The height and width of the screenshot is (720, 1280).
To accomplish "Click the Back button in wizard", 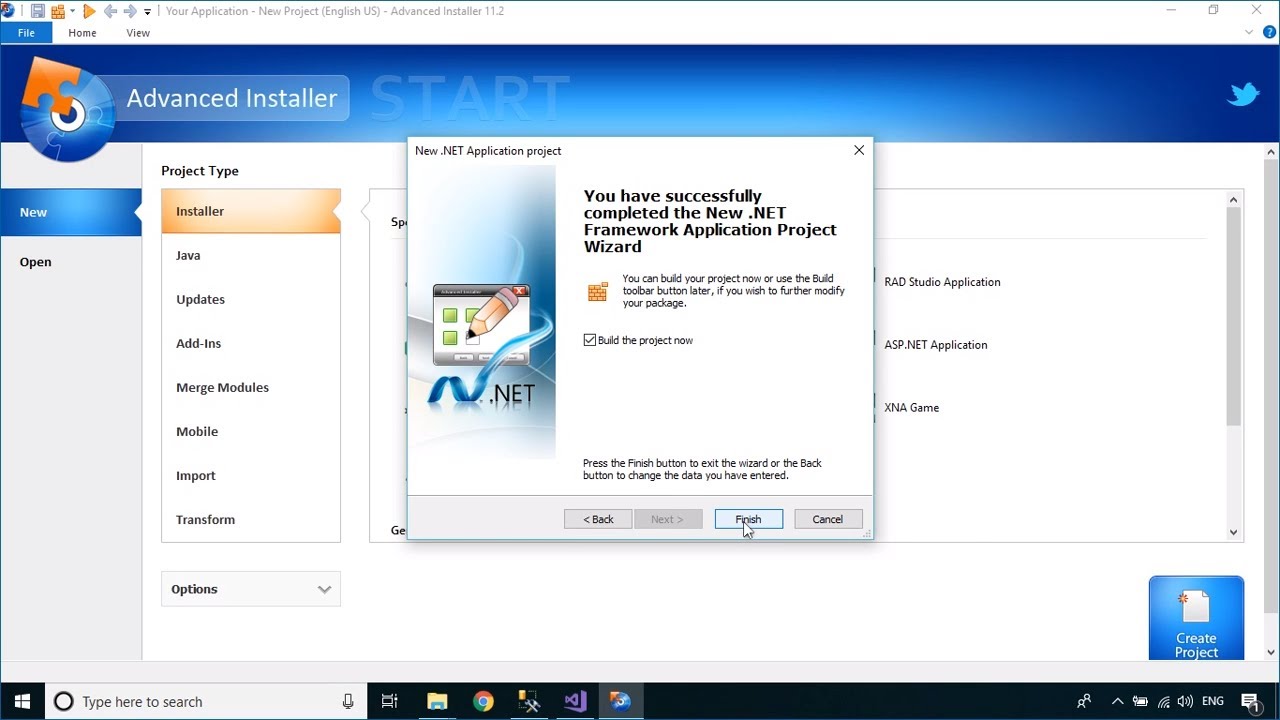I will (598, 519).
